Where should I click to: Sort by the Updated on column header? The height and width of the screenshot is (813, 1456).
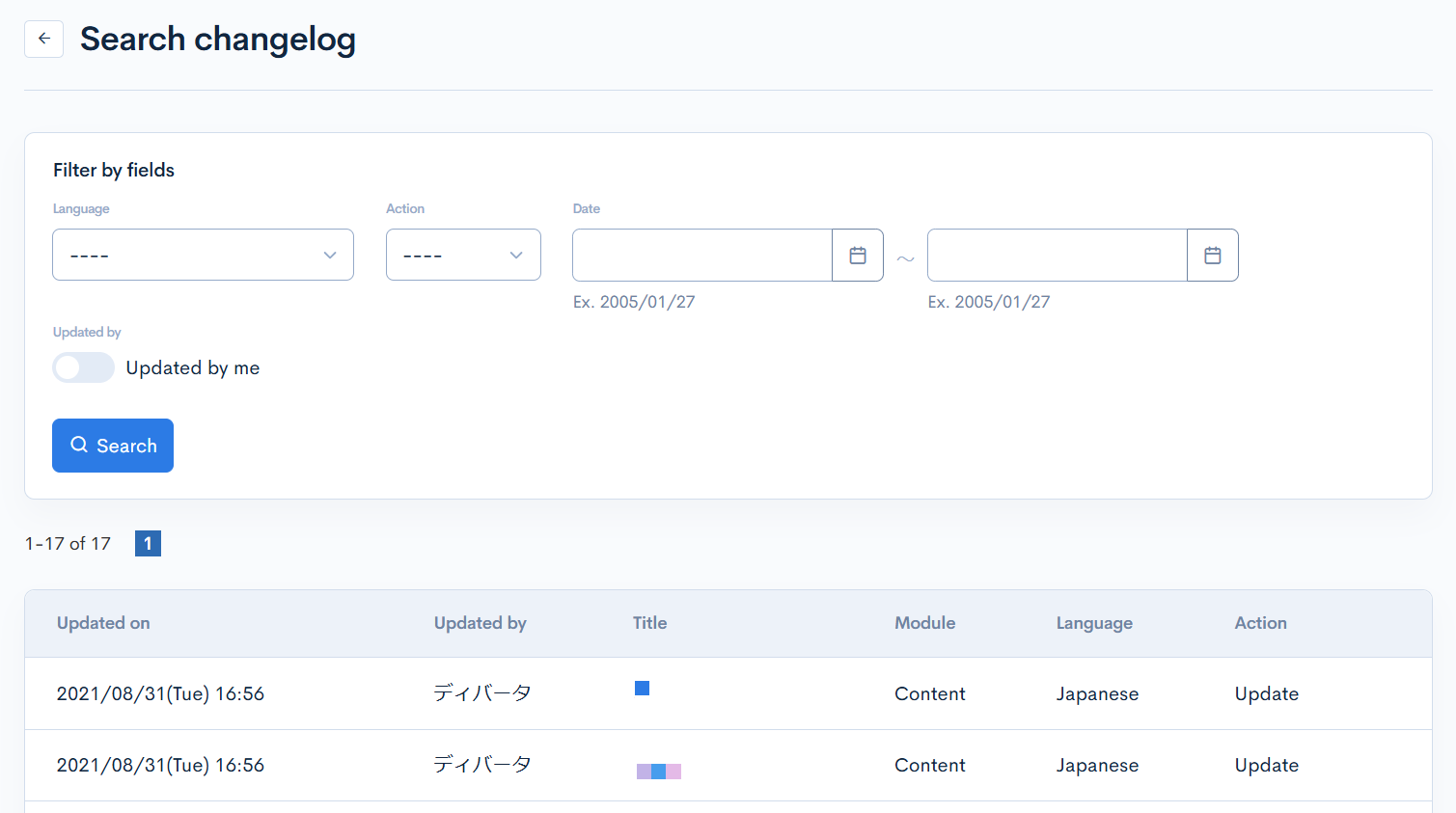[103, 623]
